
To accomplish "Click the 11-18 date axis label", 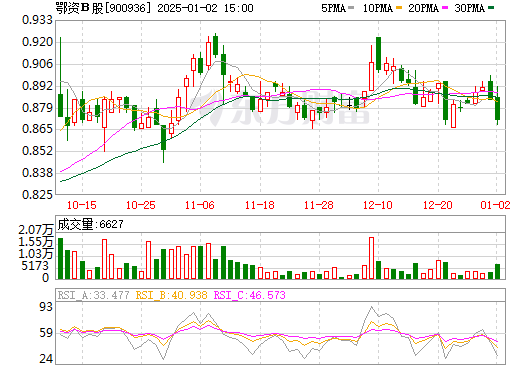I will (260, 205).
